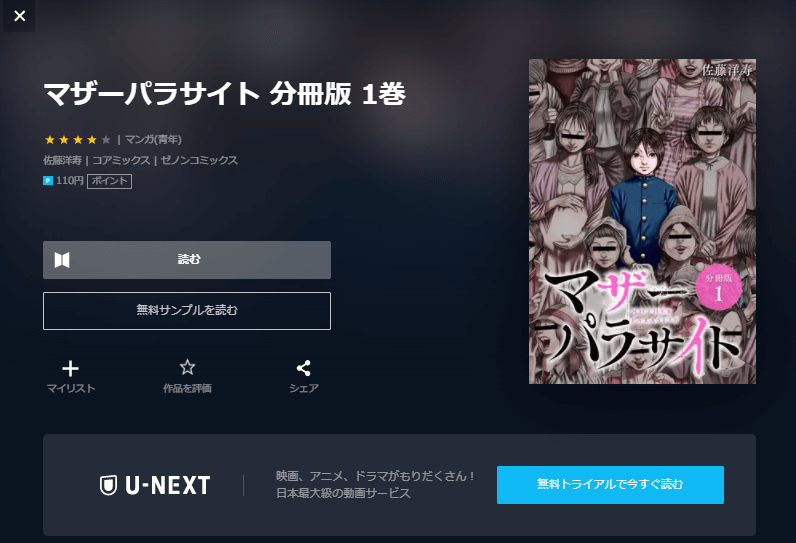The width and height of the screenshot is (796, 543).
Task: Select the fifth gray rating star
Action: pos(106,140)
